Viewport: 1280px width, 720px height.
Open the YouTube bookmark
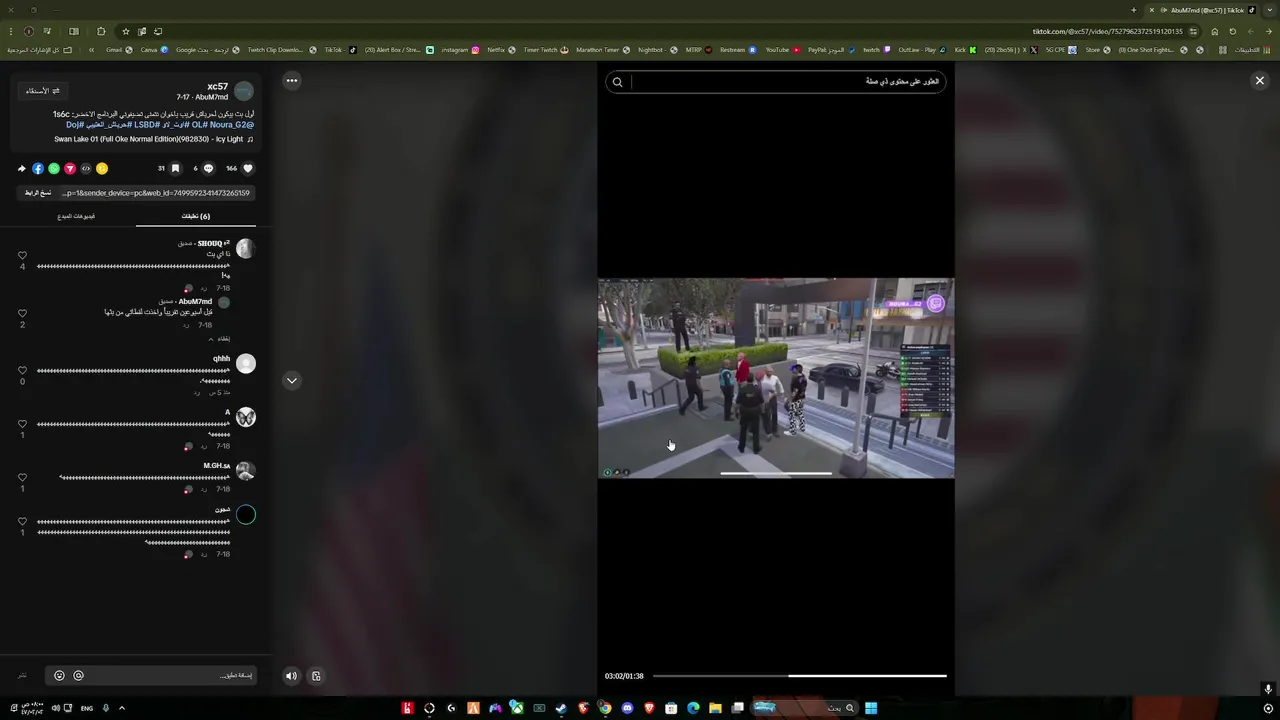(782, 49)
